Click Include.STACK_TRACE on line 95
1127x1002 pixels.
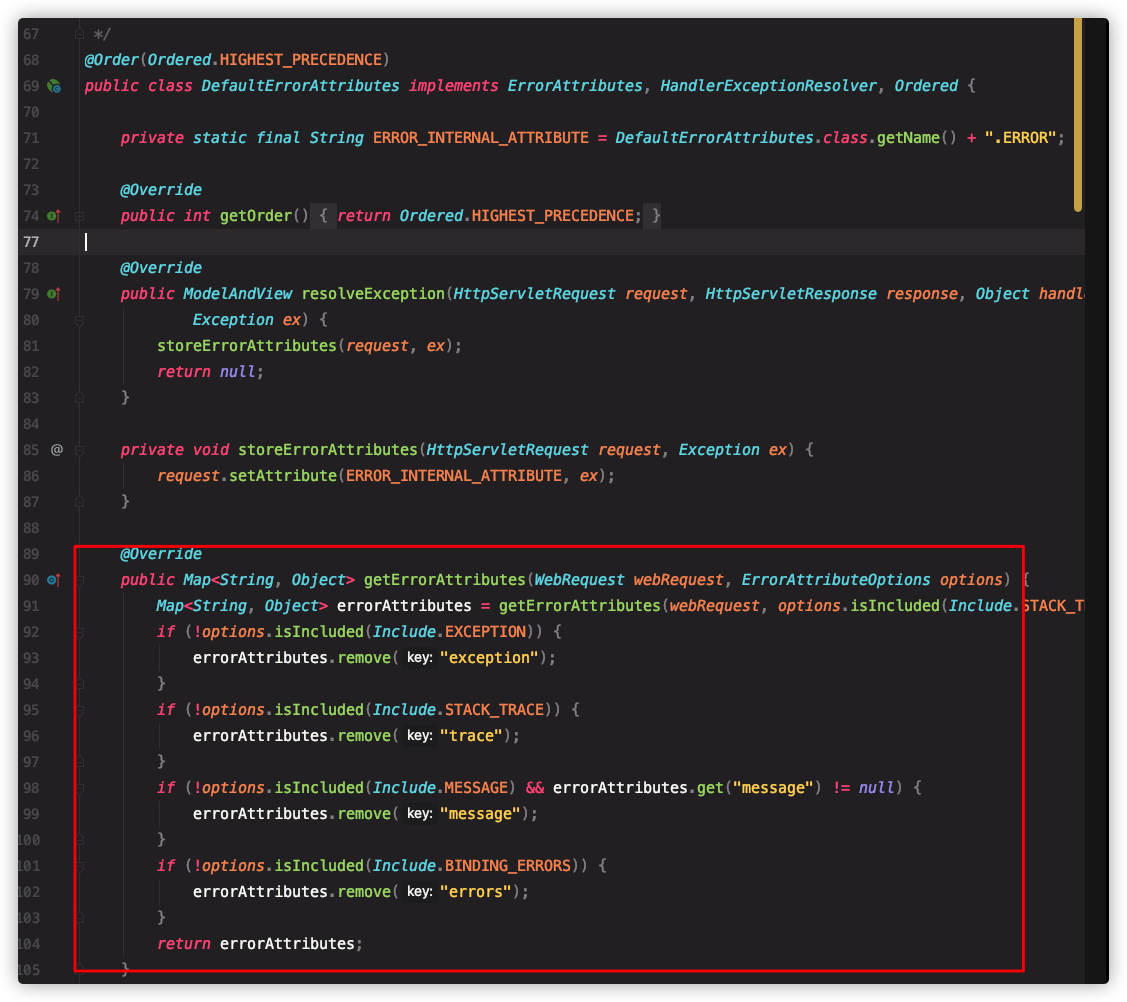458,710
